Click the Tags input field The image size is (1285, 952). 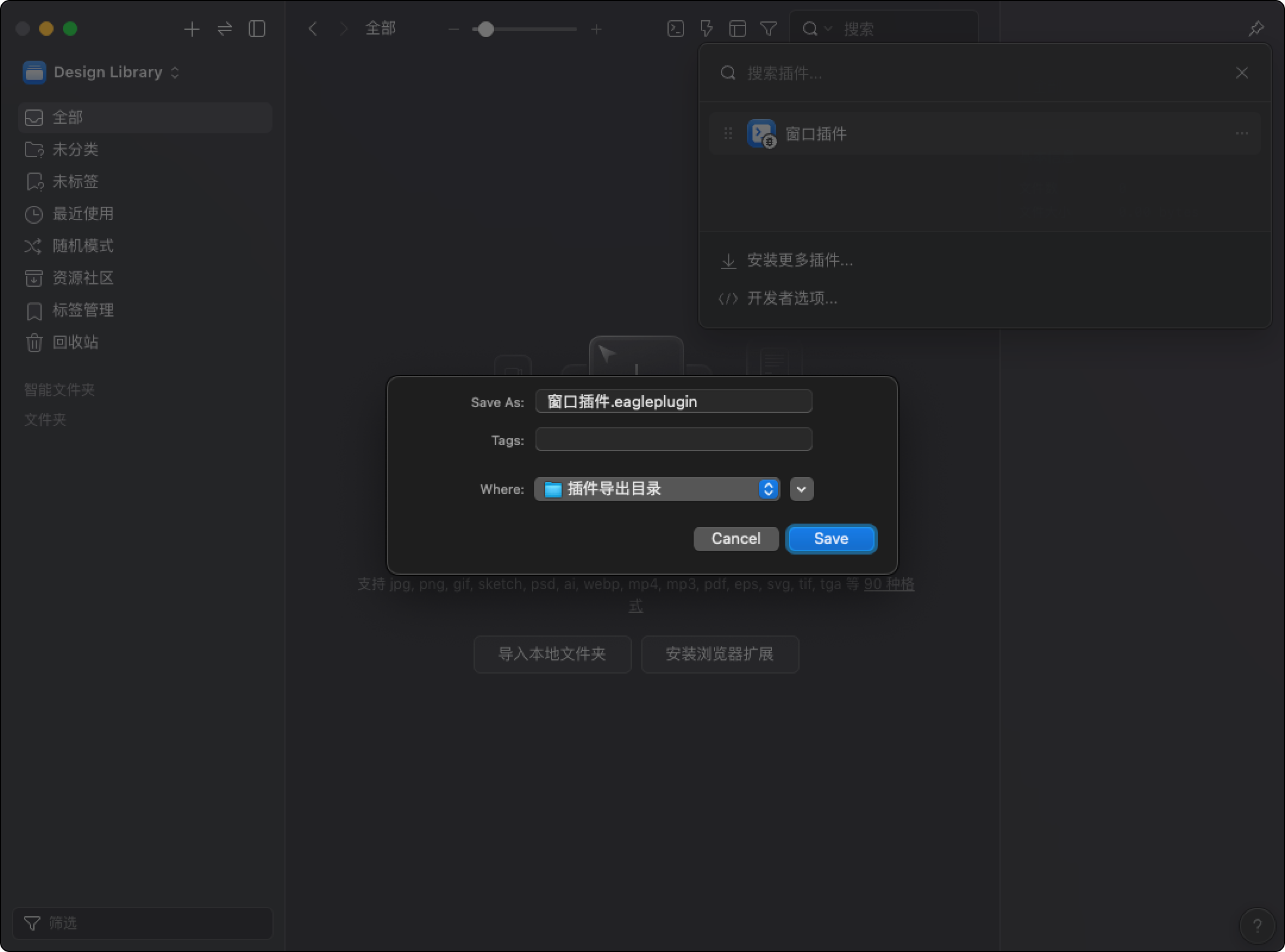673,440
